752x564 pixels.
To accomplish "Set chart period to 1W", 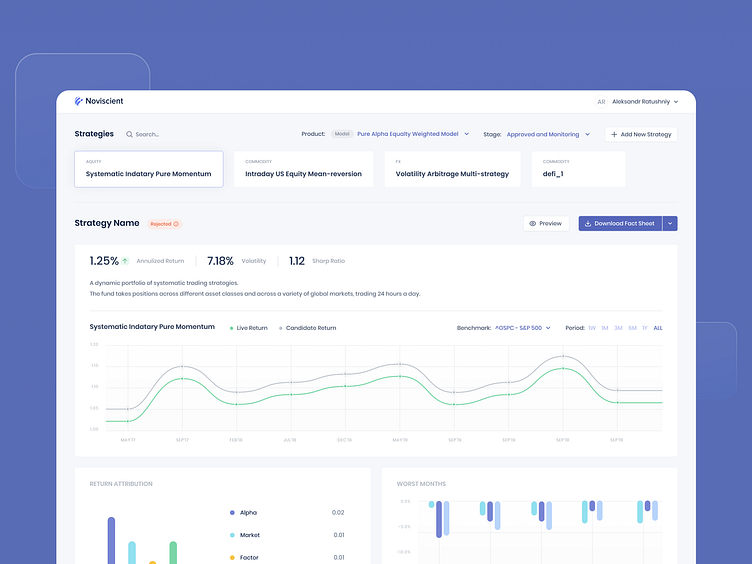I will 592,328.
